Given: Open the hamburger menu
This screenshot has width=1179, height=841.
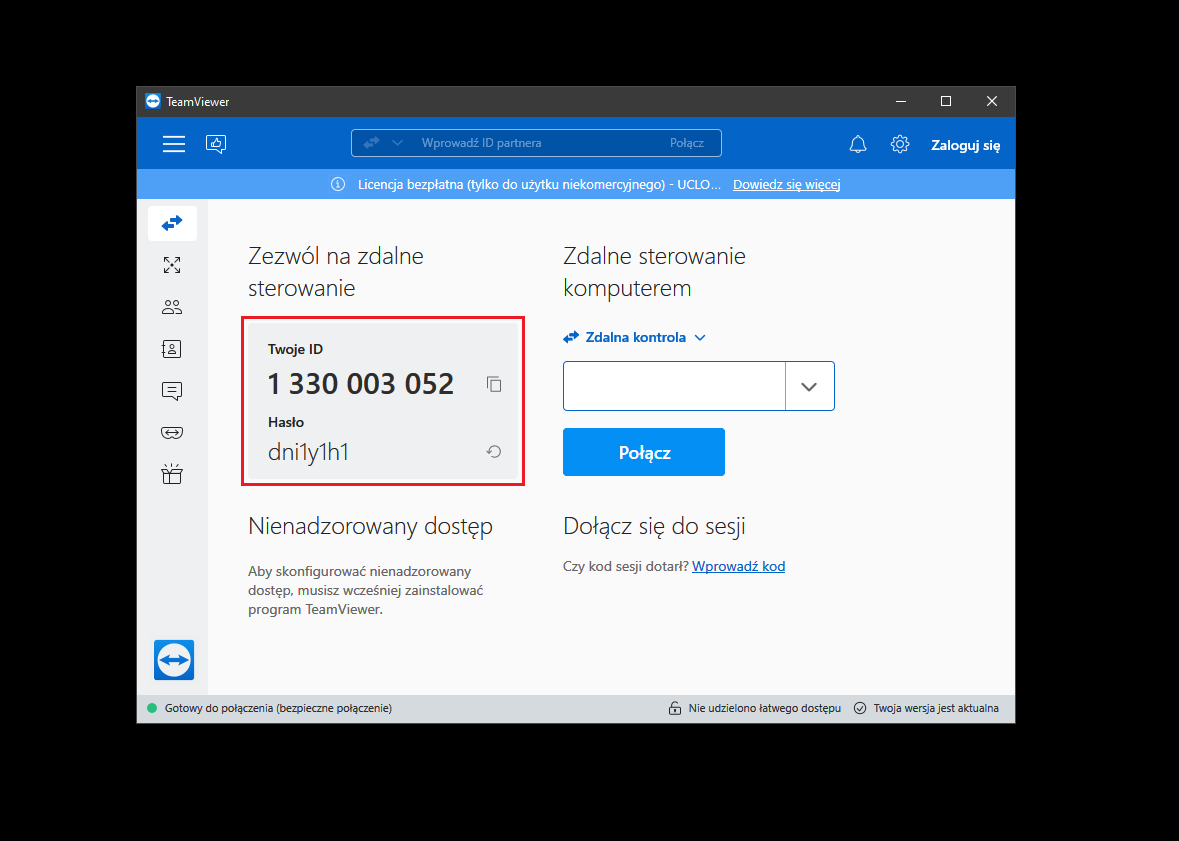Looking at the screenshot, I should (x=173, y=143).
